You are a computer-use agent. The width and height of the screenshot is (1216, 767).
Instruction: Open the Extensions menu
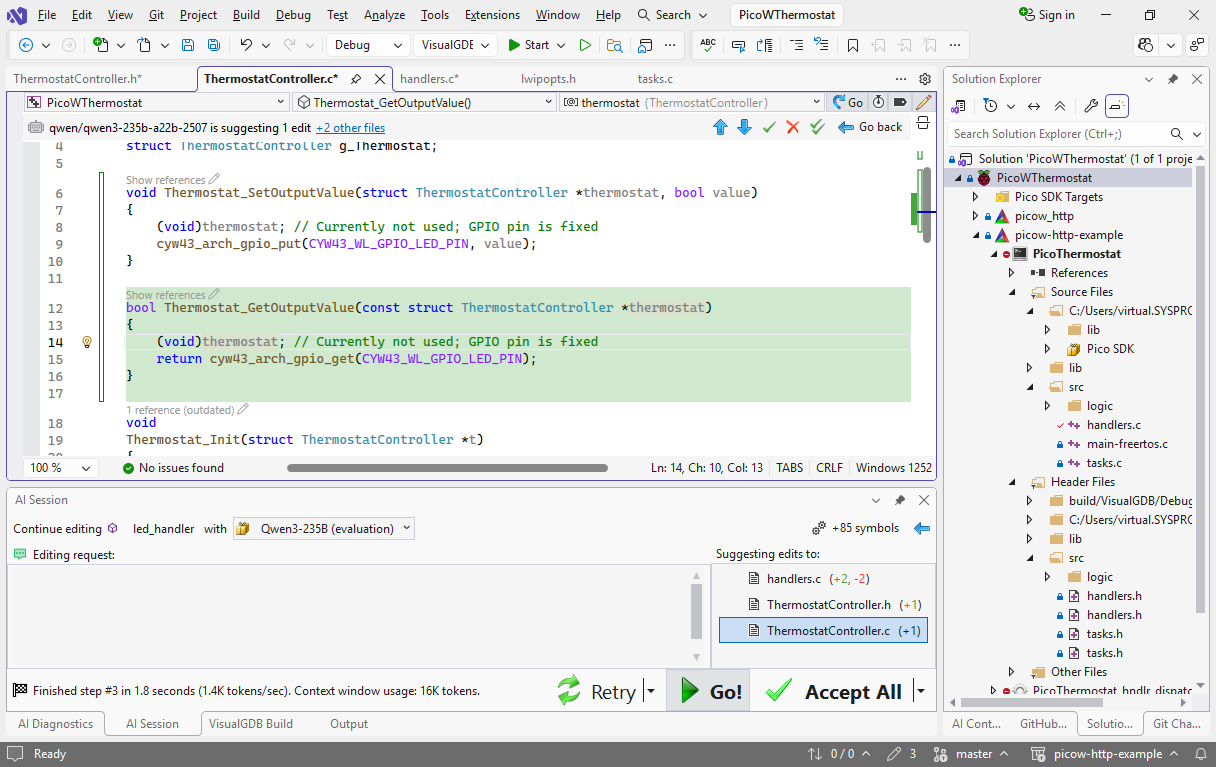[492, 15]
